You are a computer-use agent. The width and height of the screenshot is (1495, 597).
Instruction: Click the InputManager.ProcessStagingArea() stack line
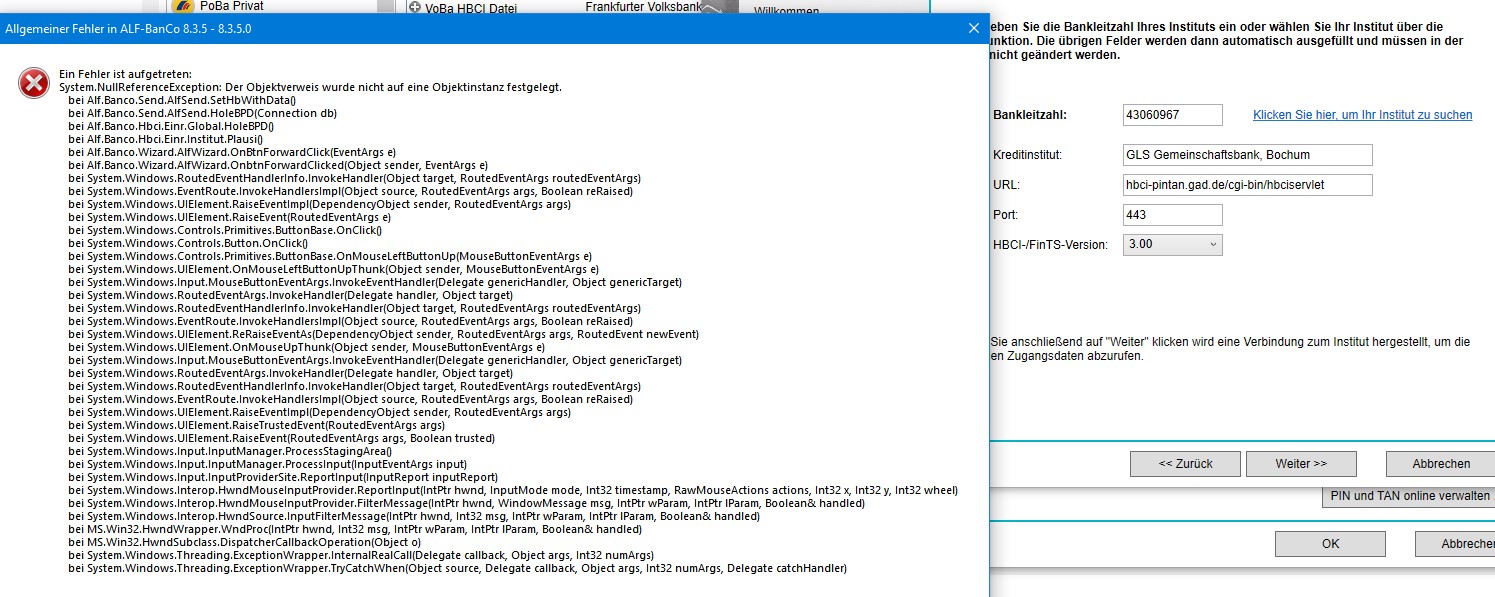coord(230,452)
